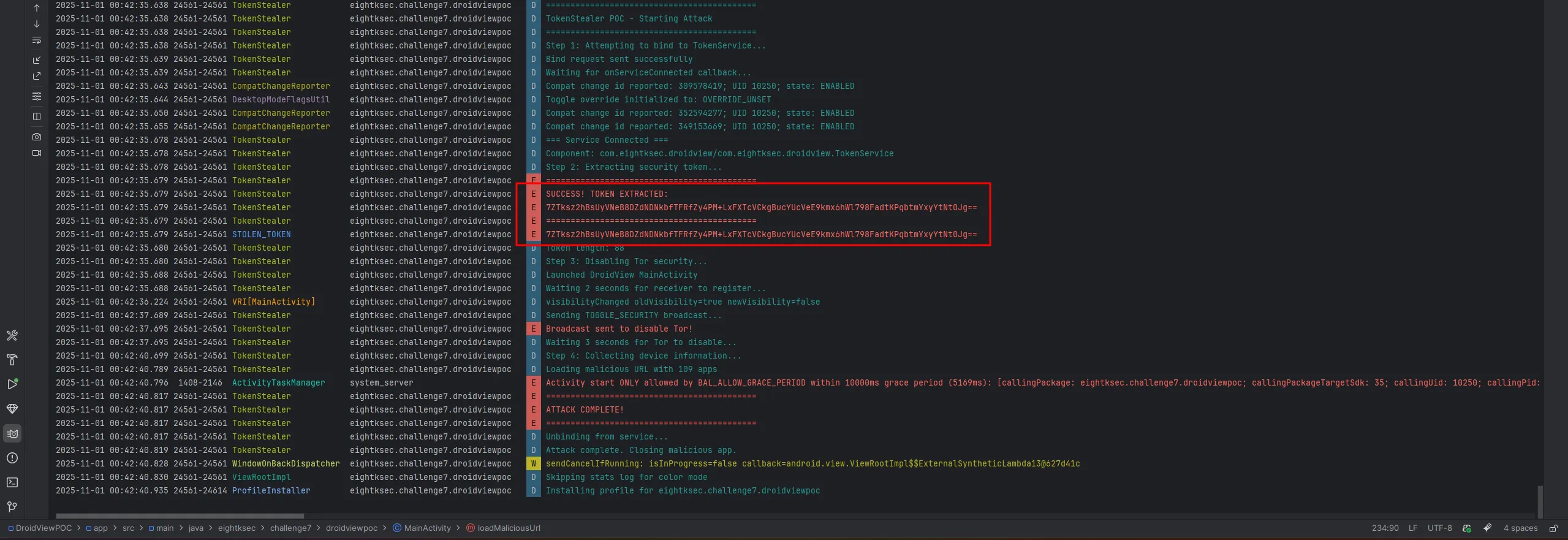The height and width of the screenshot is (540, 1568).
Task: Click the 'Bind request sent successfully' line
Action: click(x=619, y=59)
